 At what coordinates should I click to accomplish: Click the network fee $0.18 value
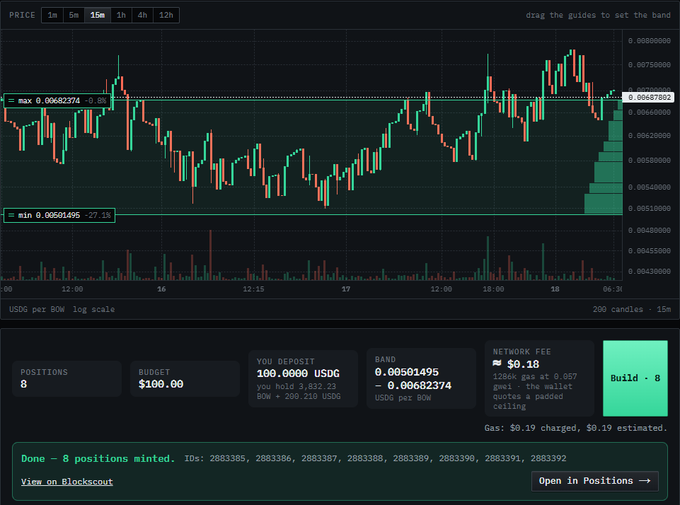point(516,364)
